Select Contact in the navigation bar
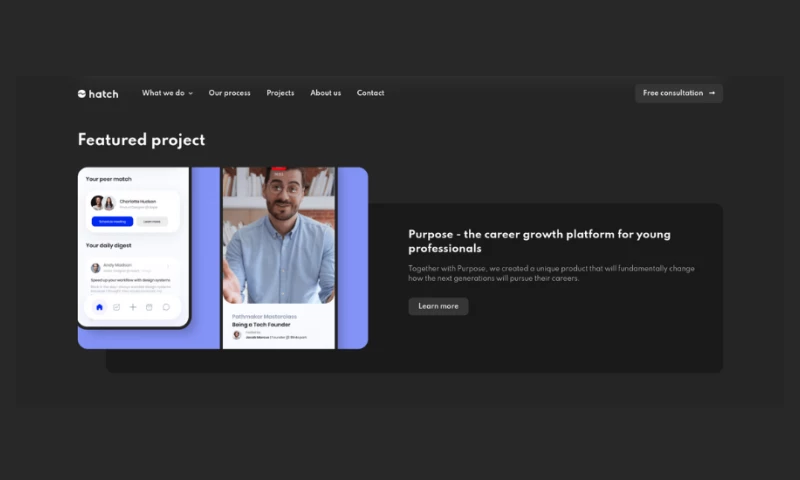800x480 pixels. pyautogui.click(x=370, y=93)
